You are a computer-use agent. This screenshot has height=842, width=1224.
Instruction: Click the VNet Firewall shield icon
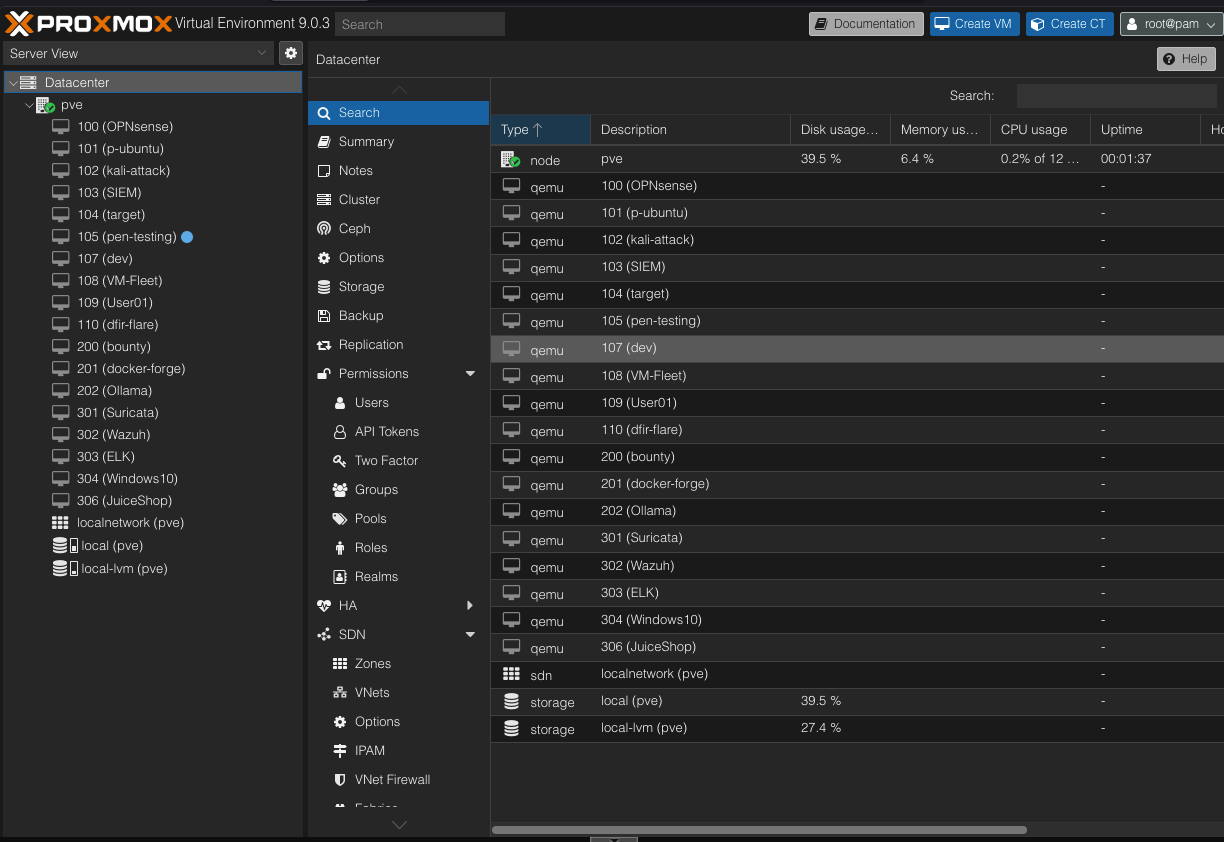point(340,780)
